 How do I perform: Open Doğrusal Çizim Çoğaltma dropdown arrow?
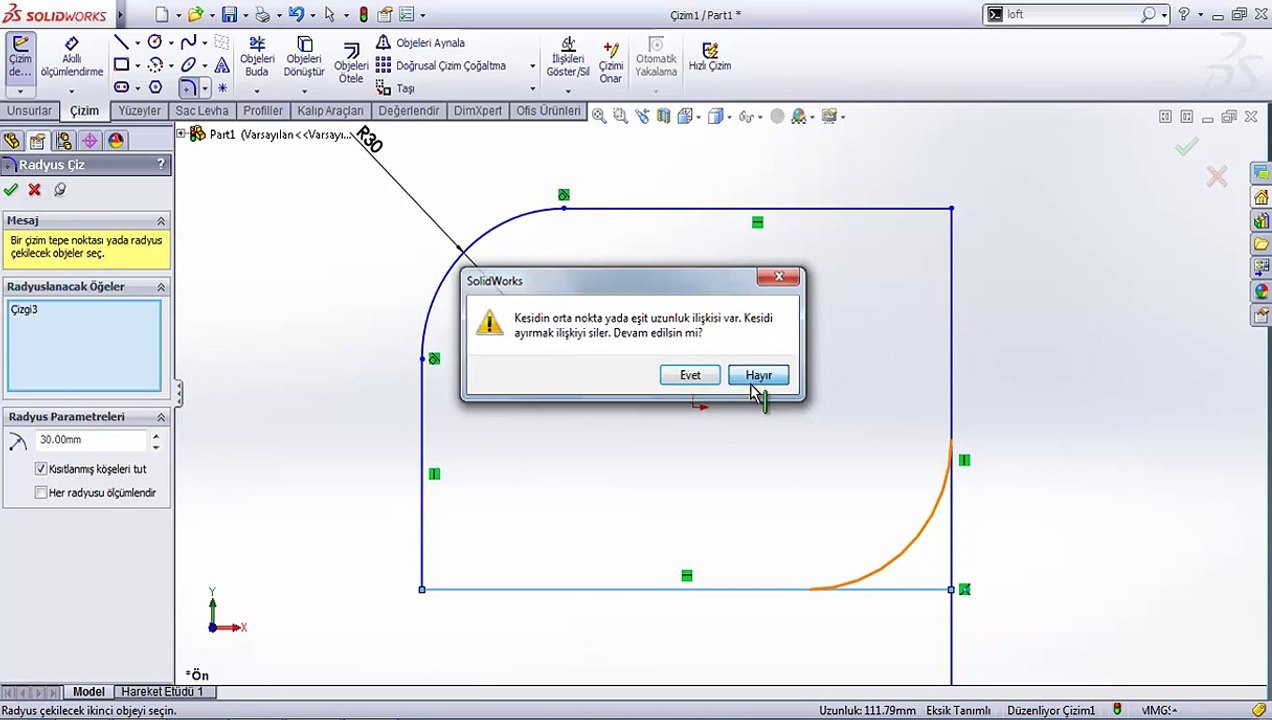(x=532, y=66)
